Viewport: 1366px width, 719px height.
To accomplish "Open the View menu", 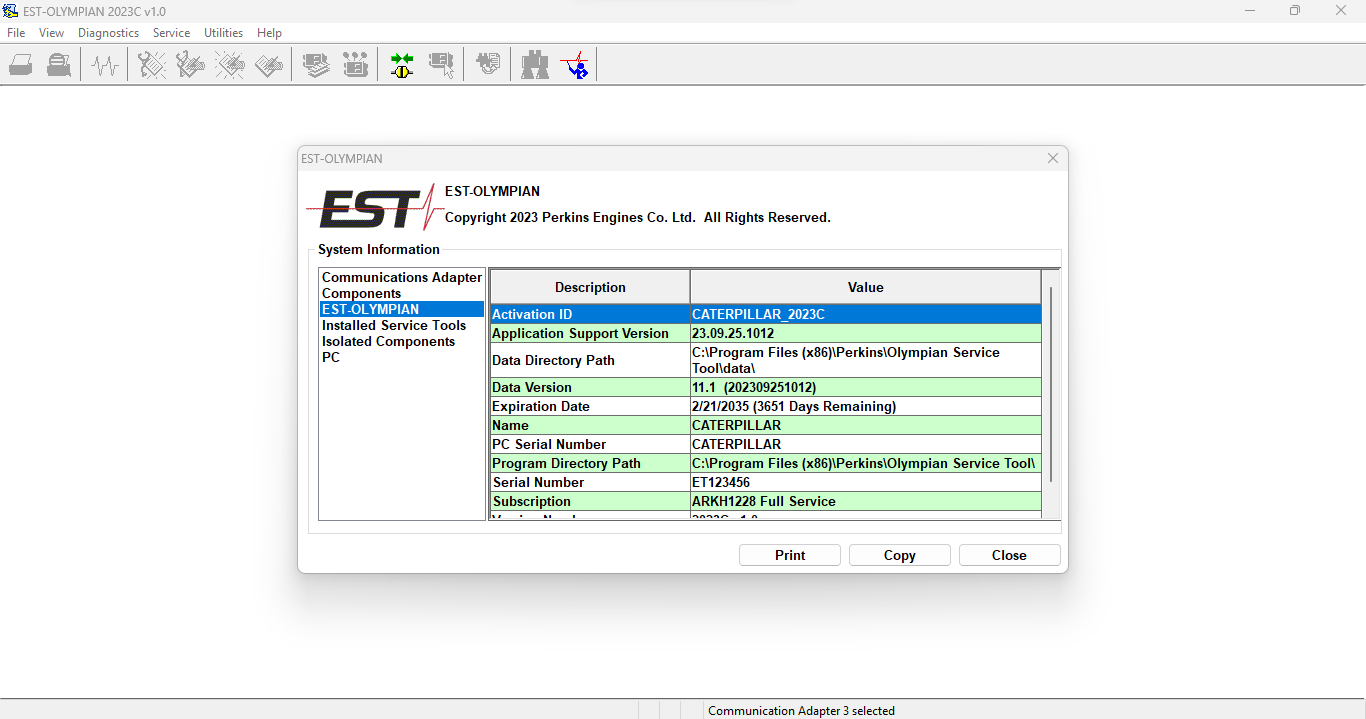I will pyautogui.click(x=51, y=33).
